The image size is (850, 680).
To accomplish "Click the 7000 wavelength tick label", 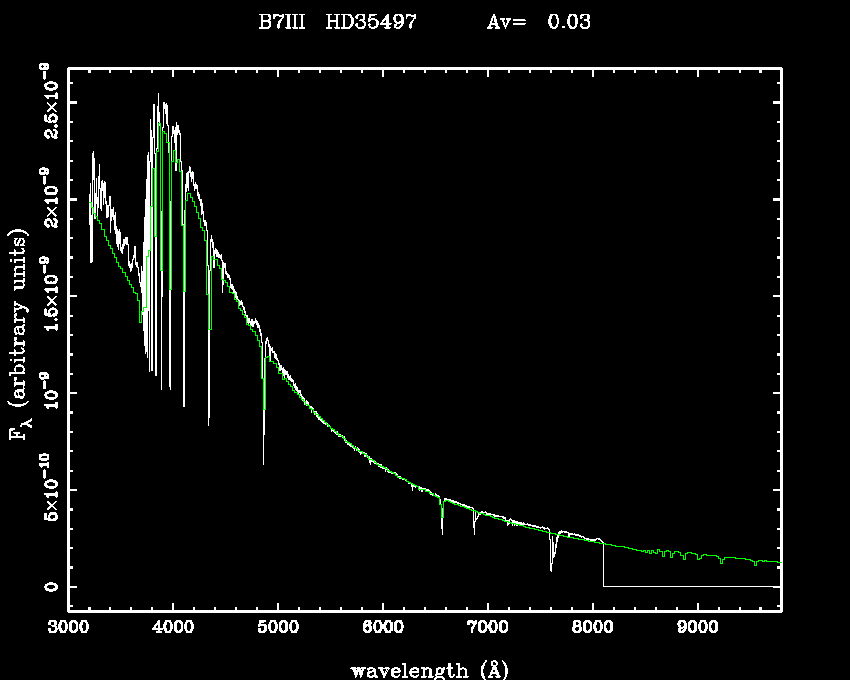I will [x=488, y=632].
